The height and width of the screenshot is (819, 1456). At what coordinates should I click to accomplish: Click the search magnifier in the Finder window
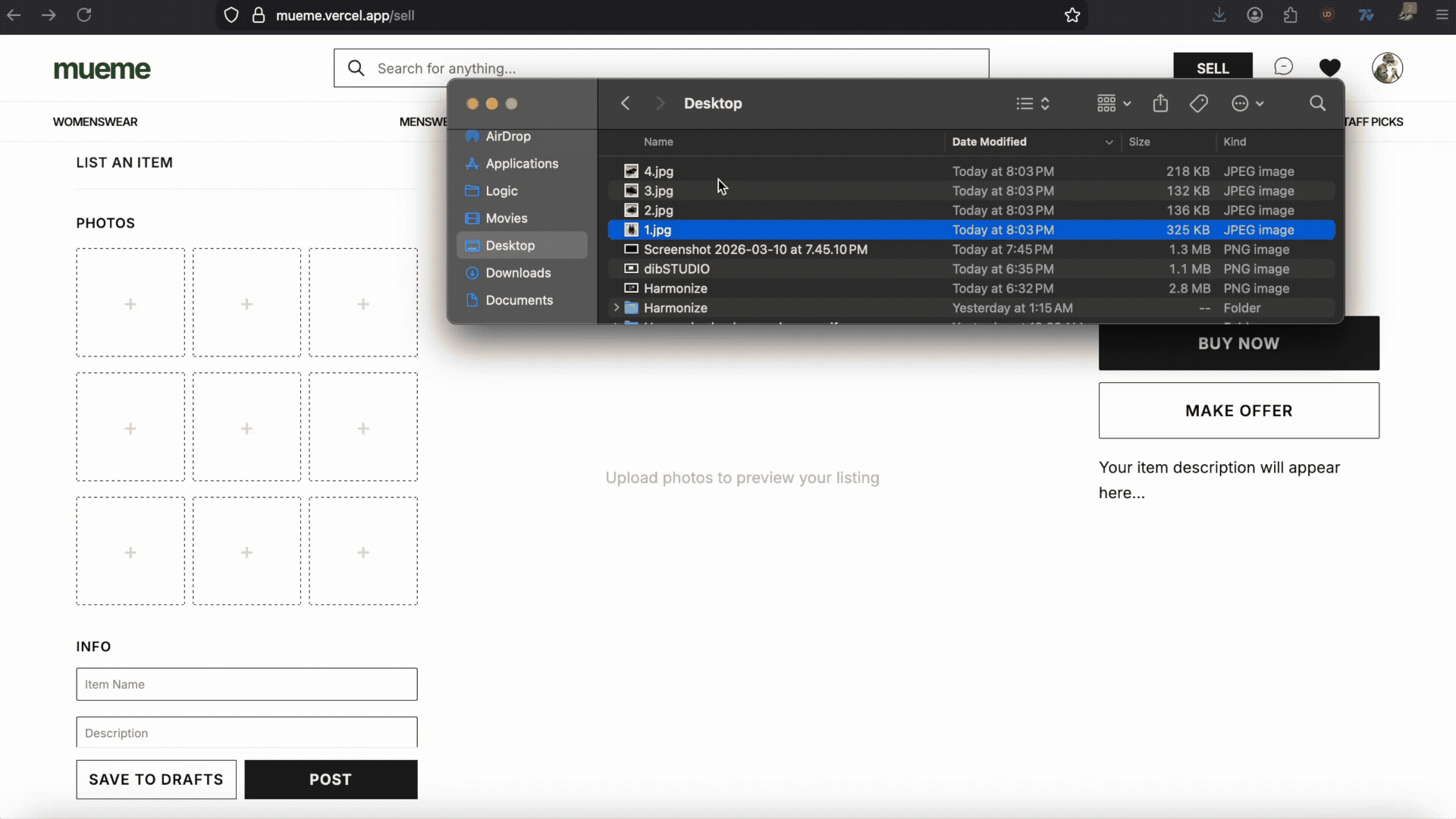pyautogui.click(x=1317, y=103)
